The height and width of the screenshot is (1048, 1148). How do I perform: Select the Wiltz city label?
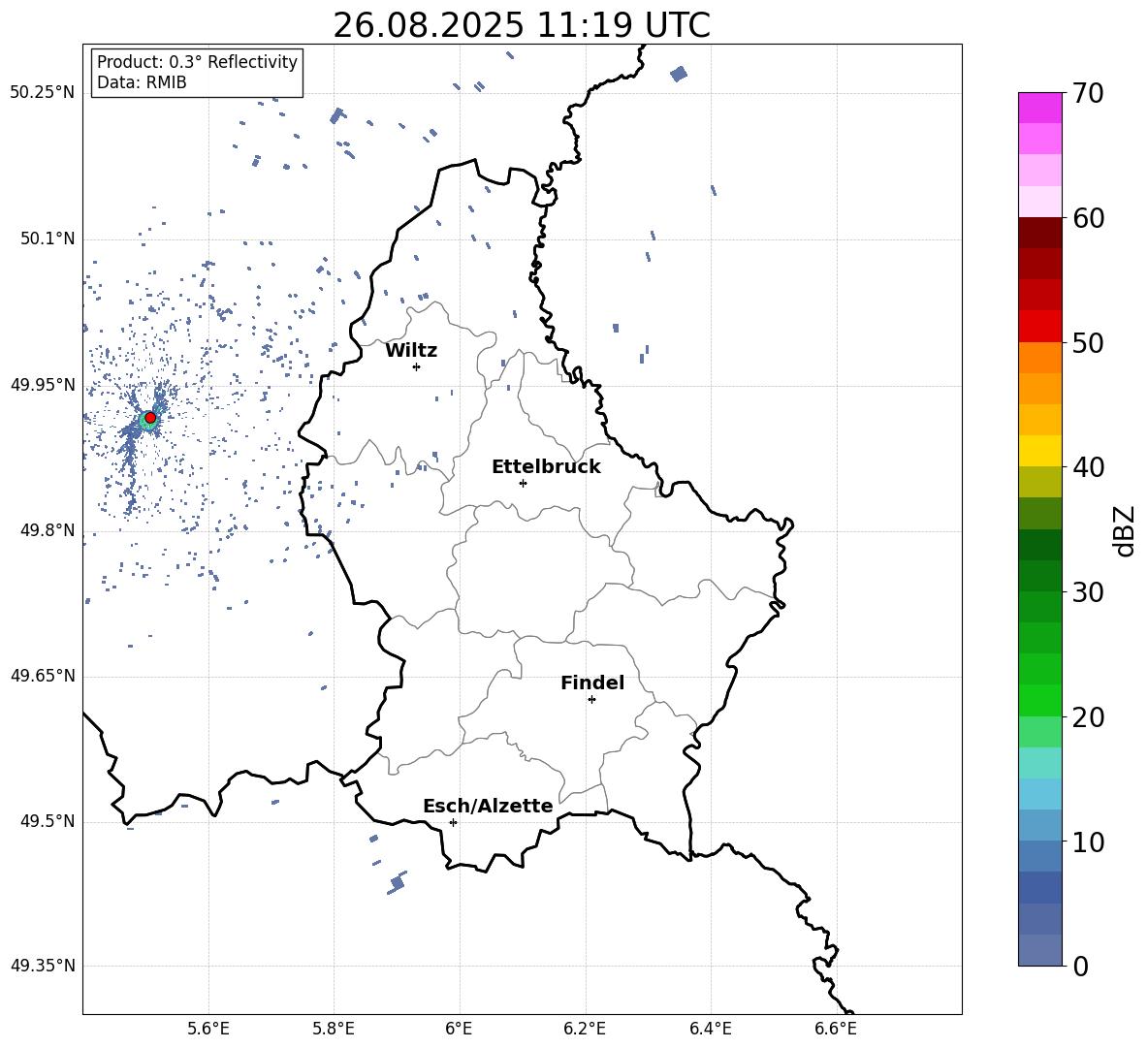pyautogui.click(x=411, y=351)
